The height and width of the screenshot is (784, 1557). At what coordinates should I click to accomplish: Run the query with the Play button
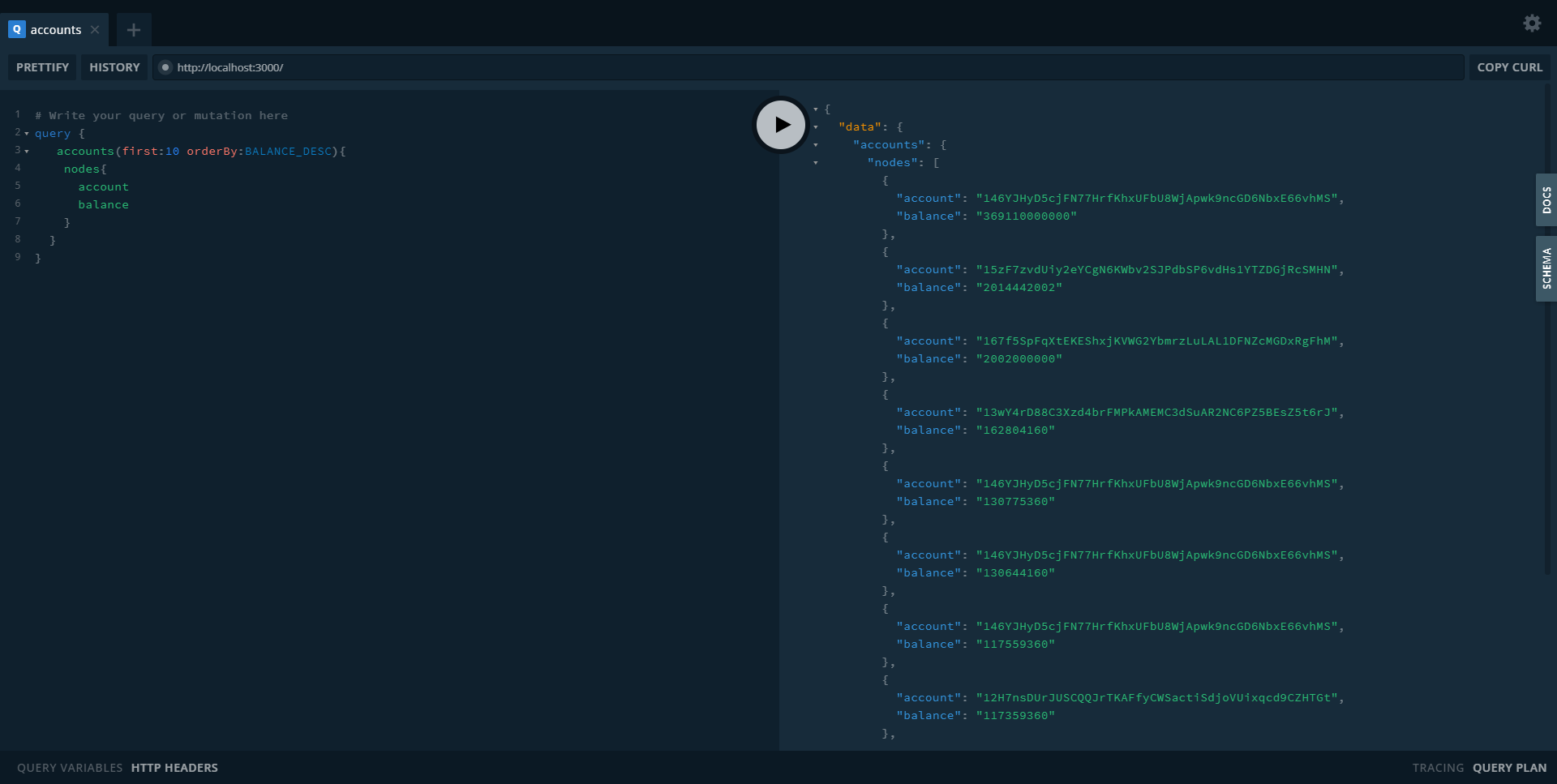point(780,124)
